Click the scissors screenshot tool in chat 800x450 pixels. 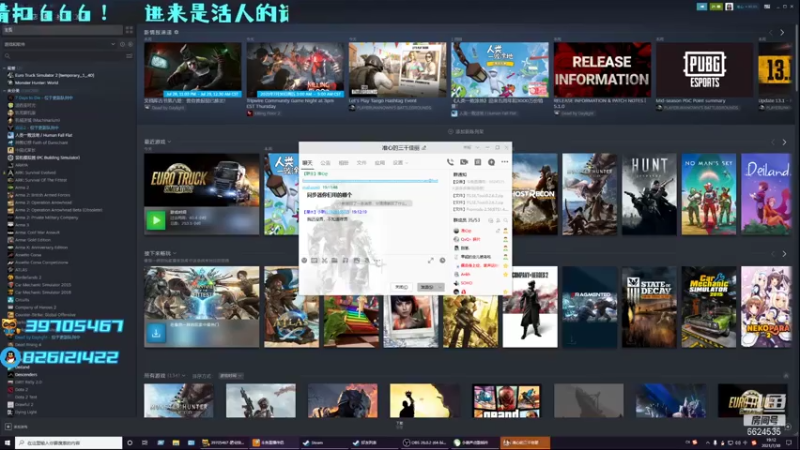(324, 261)
